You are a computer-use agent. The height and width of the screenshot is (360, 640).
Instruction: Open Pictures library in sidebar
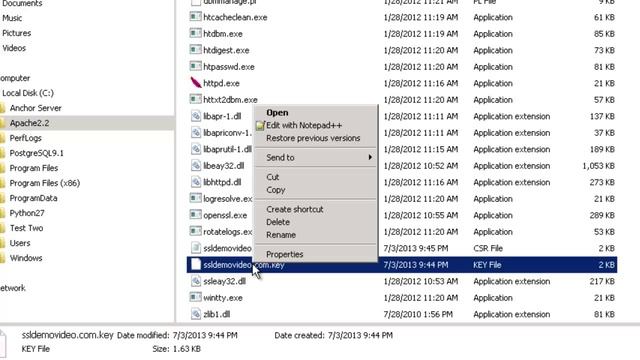pos(17,33)
